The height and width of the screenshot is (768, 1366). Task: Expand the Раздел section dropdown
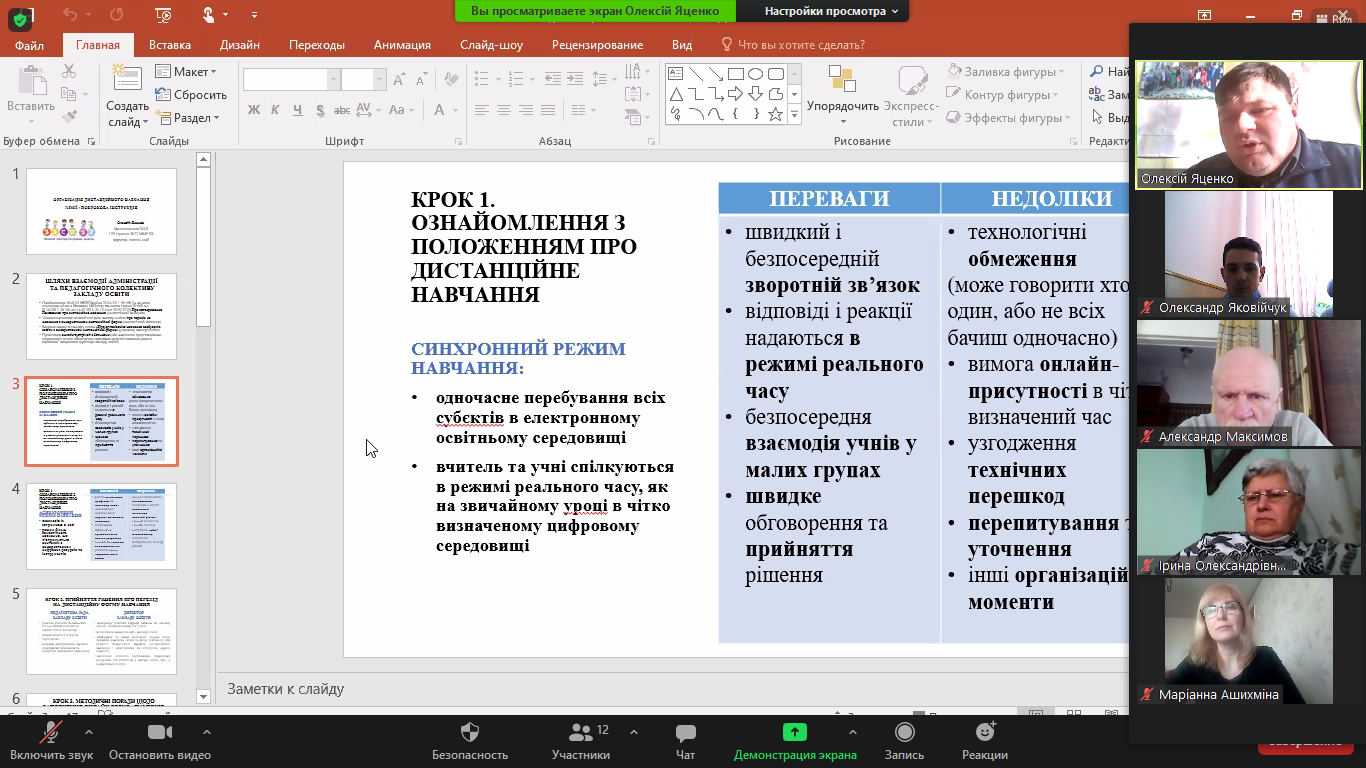[x=188, y=118]
